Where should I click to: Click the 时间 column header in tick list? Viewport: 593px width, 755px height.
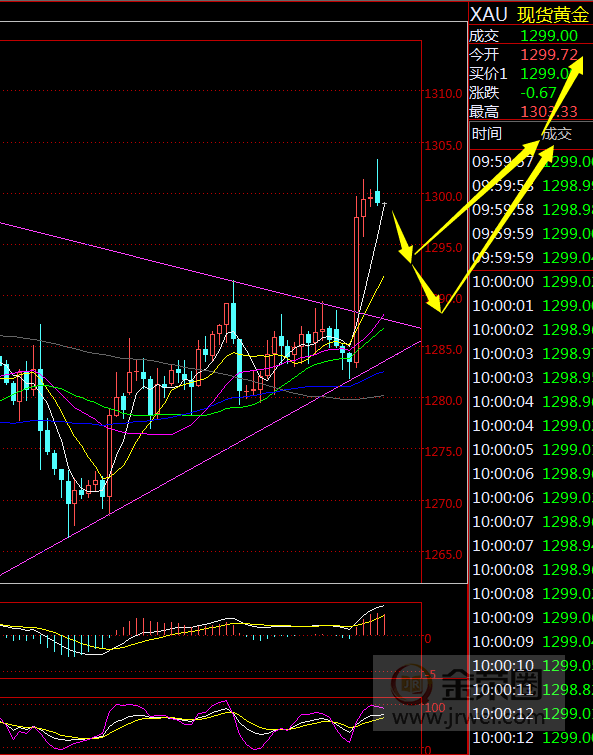(x=486, y=134)
